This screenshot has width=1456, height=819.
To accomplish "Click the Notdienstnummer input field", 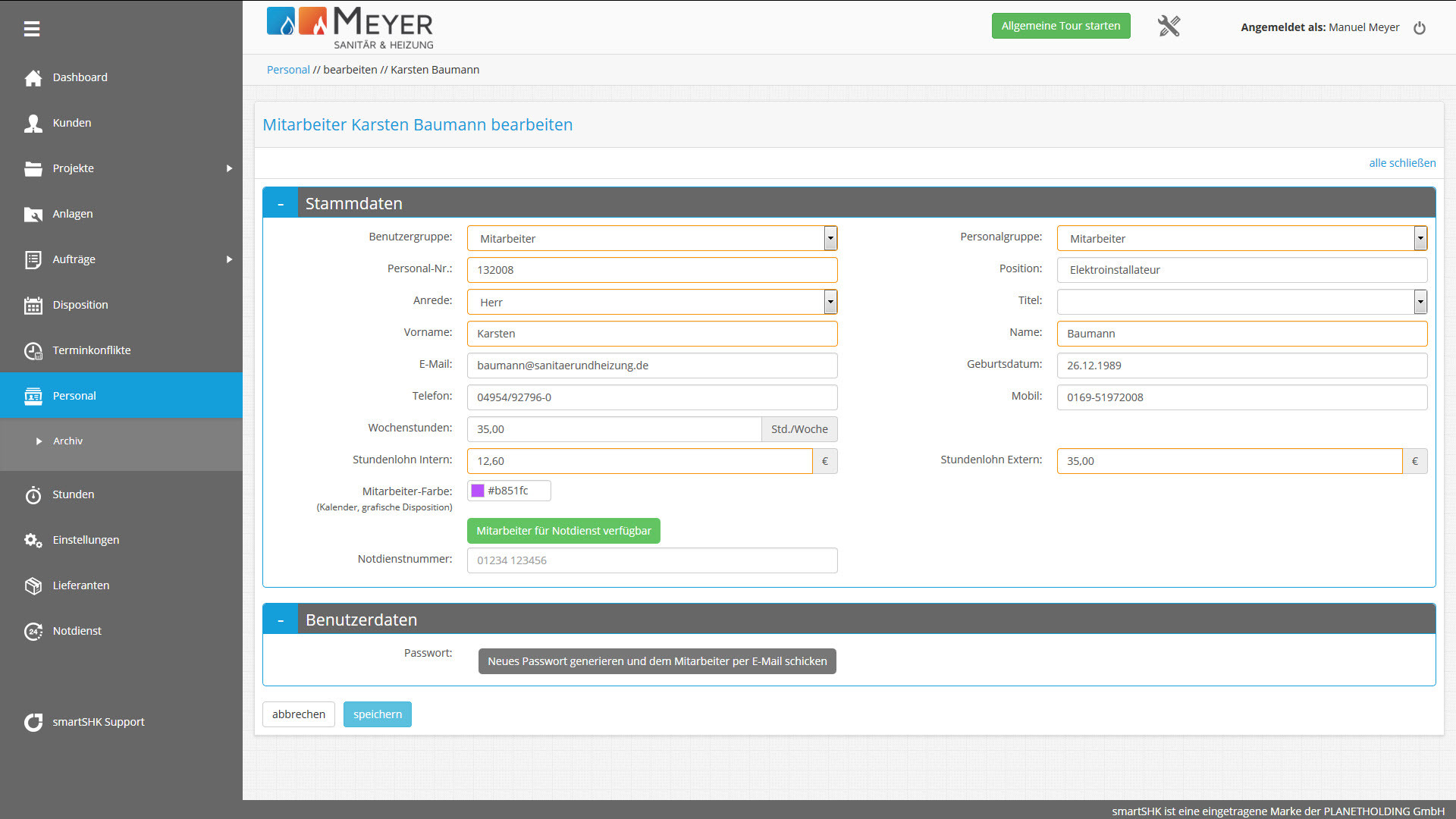I will click(652, 560).
